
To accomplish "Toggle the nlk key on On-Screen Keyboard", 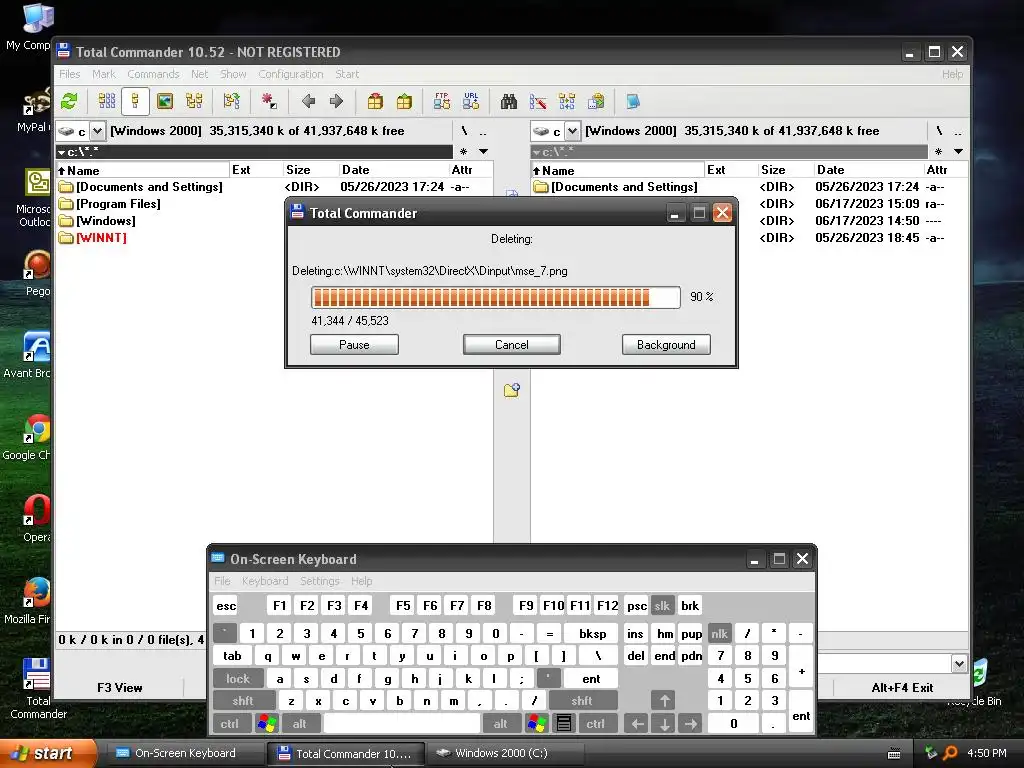I will pos(719,633).
